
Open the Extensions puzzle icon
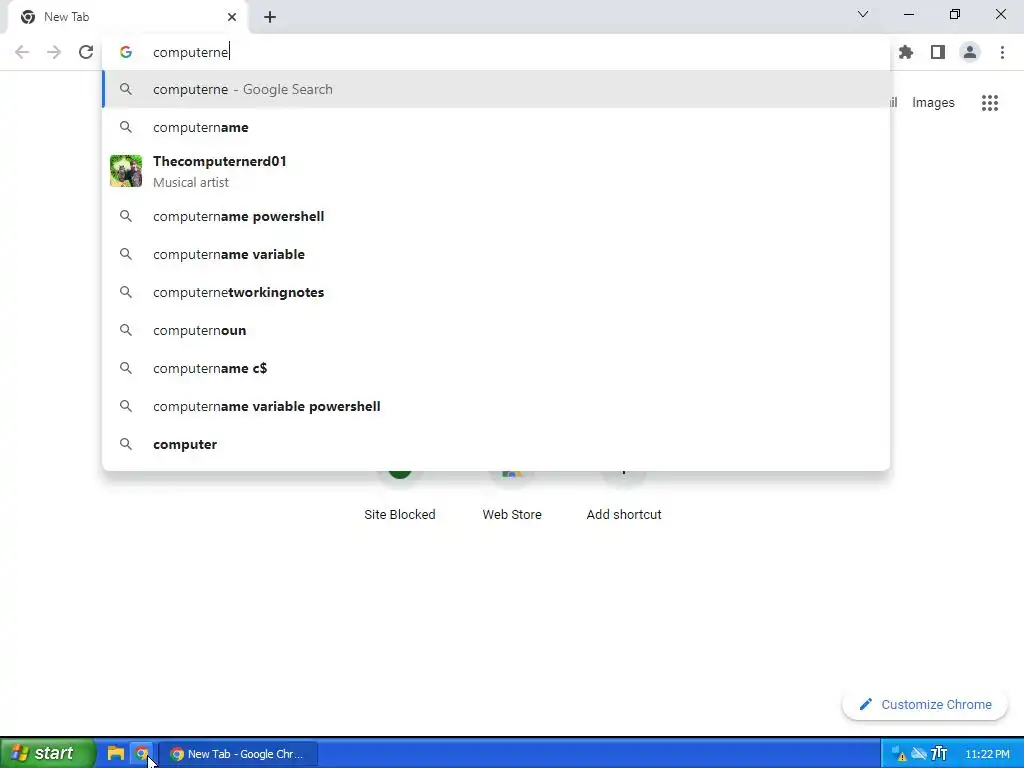point(906,52)
